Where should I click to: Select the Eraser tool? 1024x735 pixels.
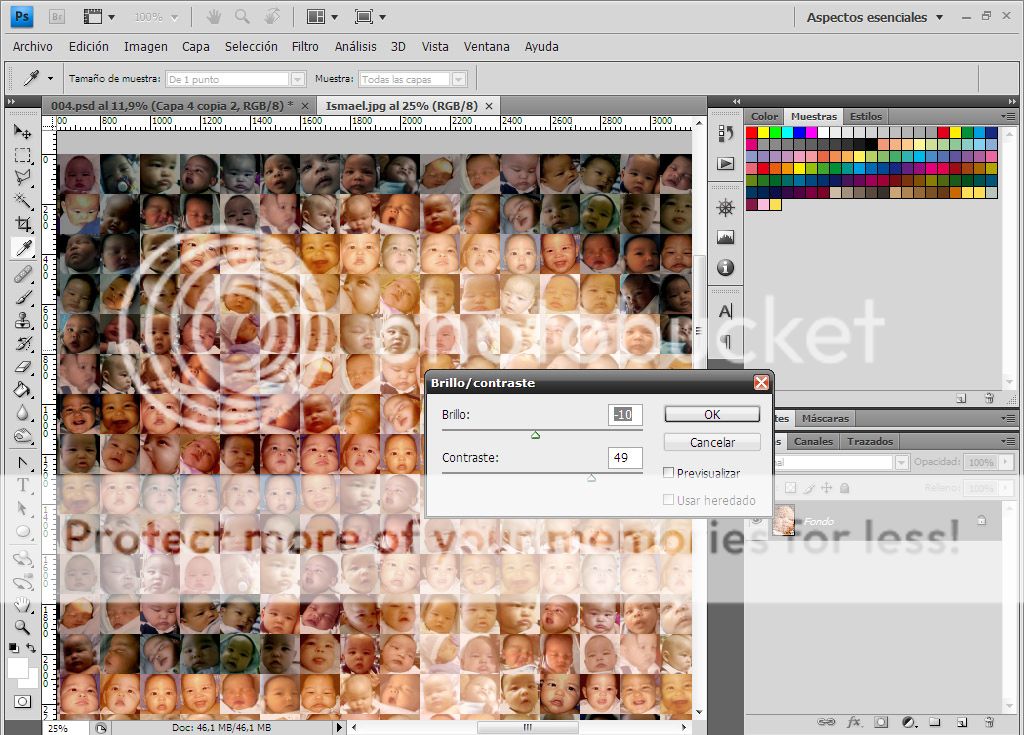click(x=23, y=367)
